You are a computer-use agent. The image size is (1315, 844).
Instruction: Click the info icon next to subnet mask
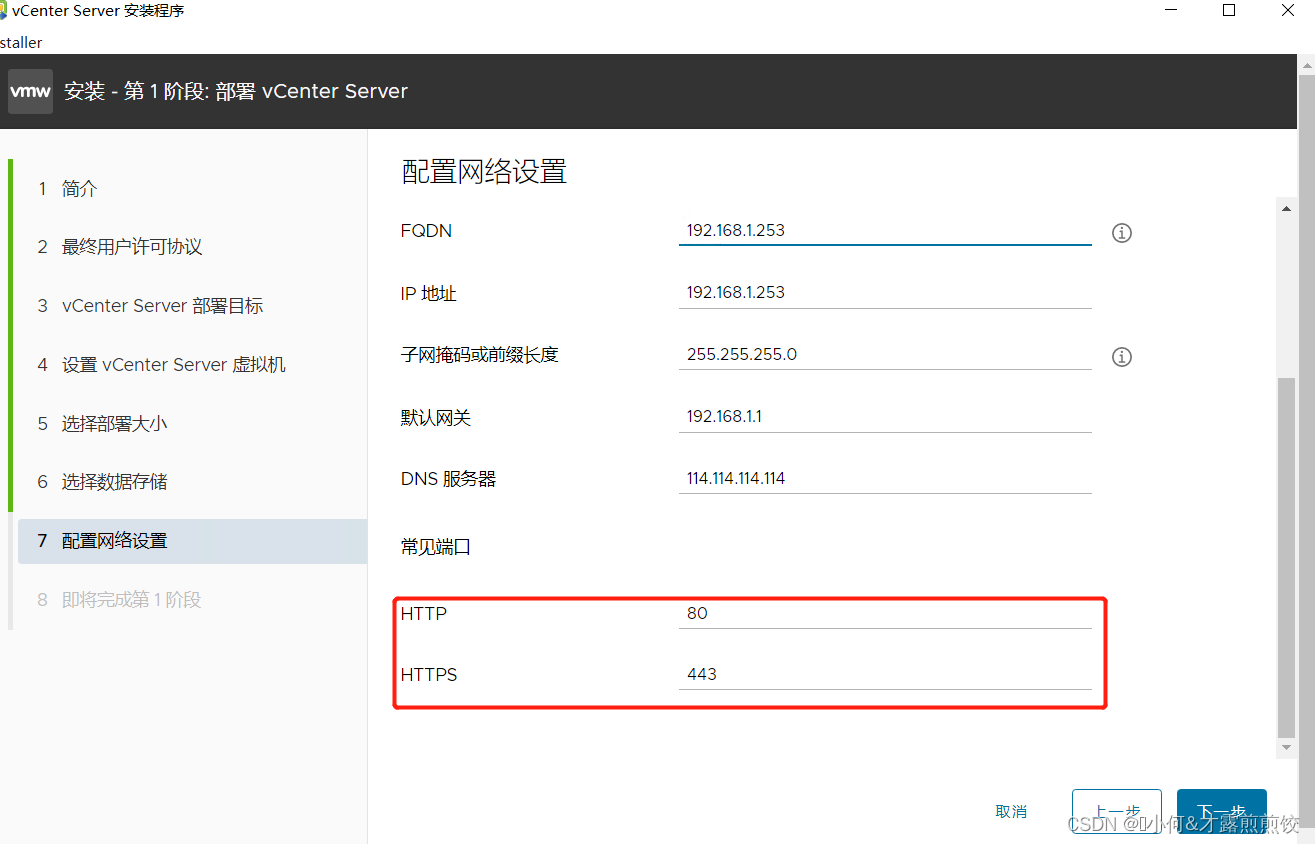1122,357
